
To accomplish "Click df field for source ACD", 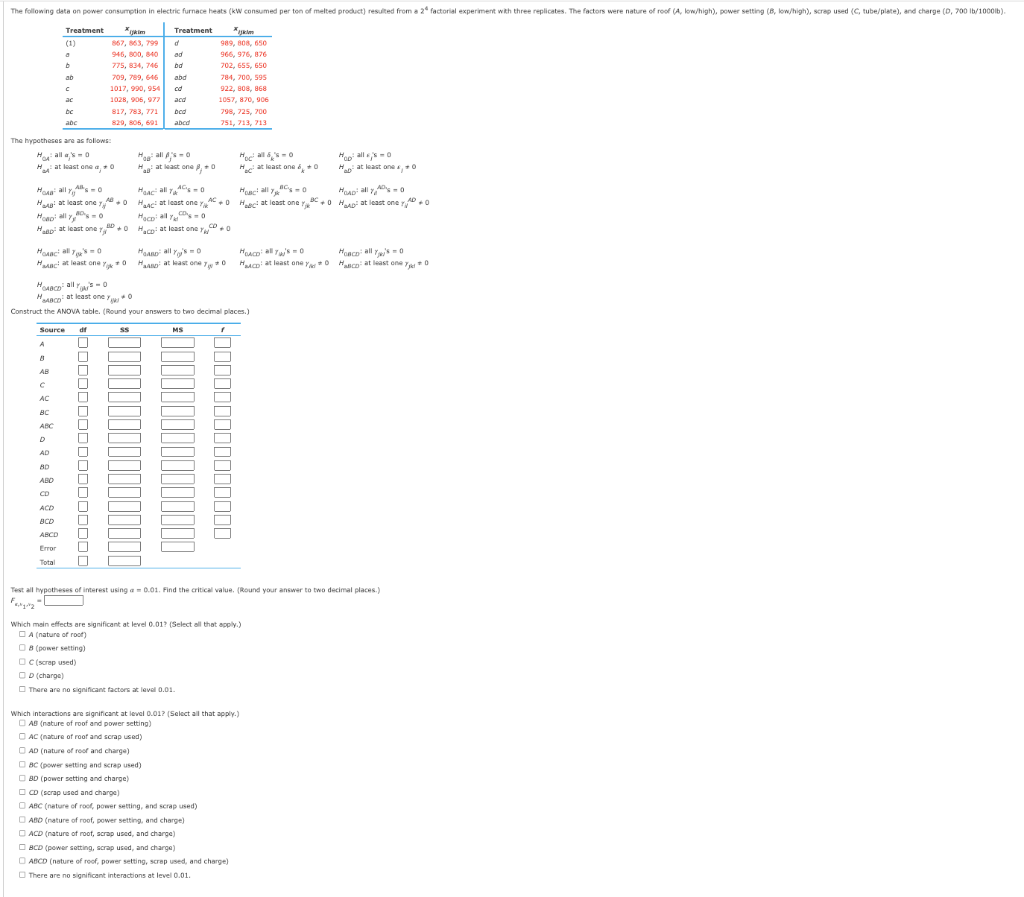I will [x=83, y=507].
